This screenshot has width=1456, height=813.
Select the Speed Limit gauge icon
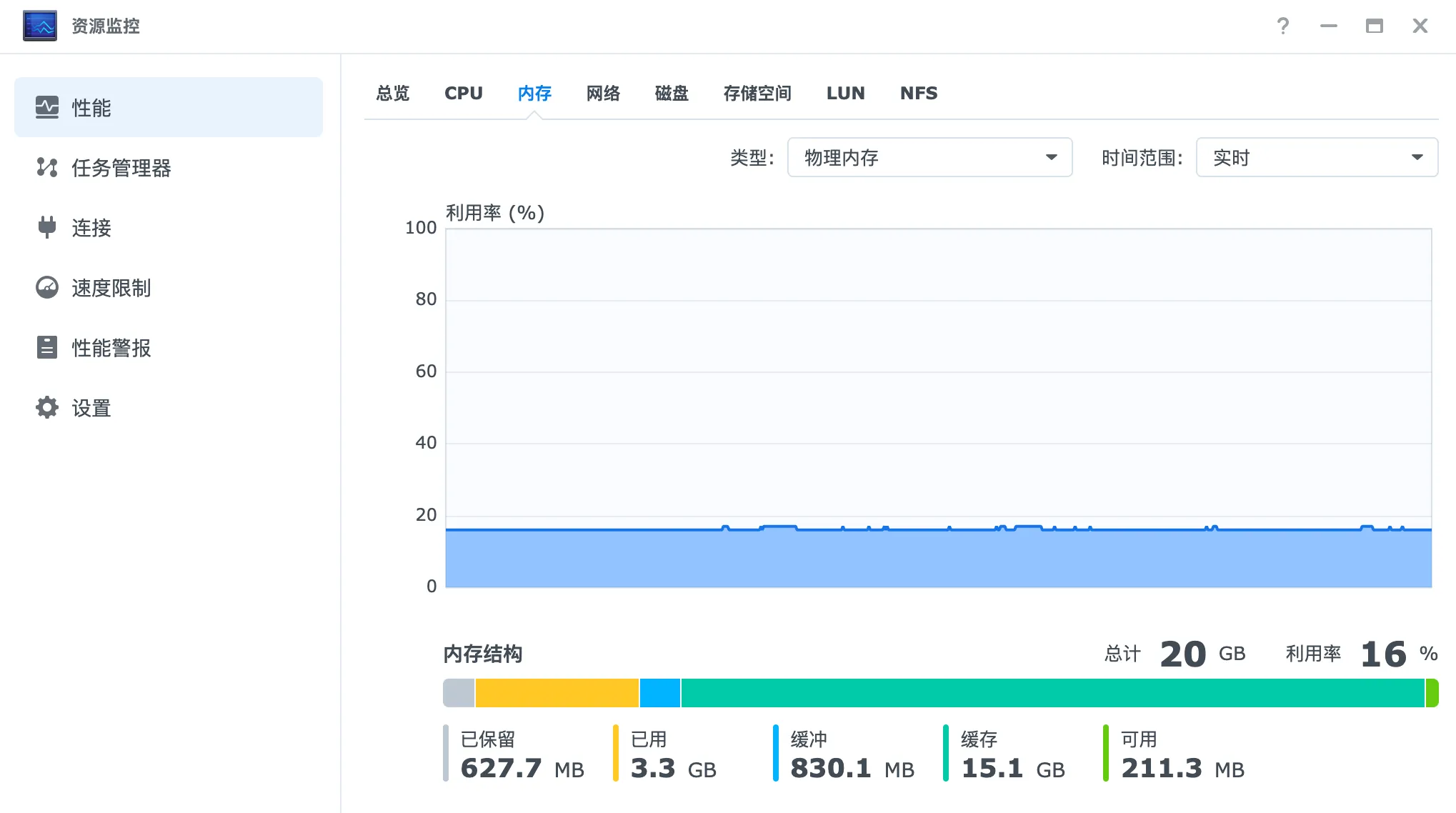pos(47,288)
